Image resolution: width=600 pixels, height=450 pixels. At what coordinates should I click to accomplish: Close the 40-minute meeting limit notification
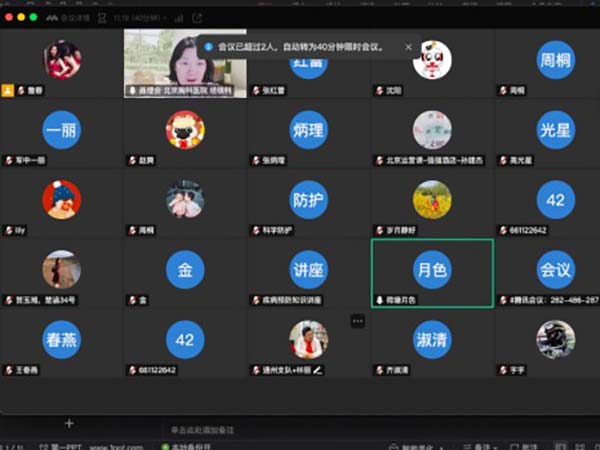point(408,47)
